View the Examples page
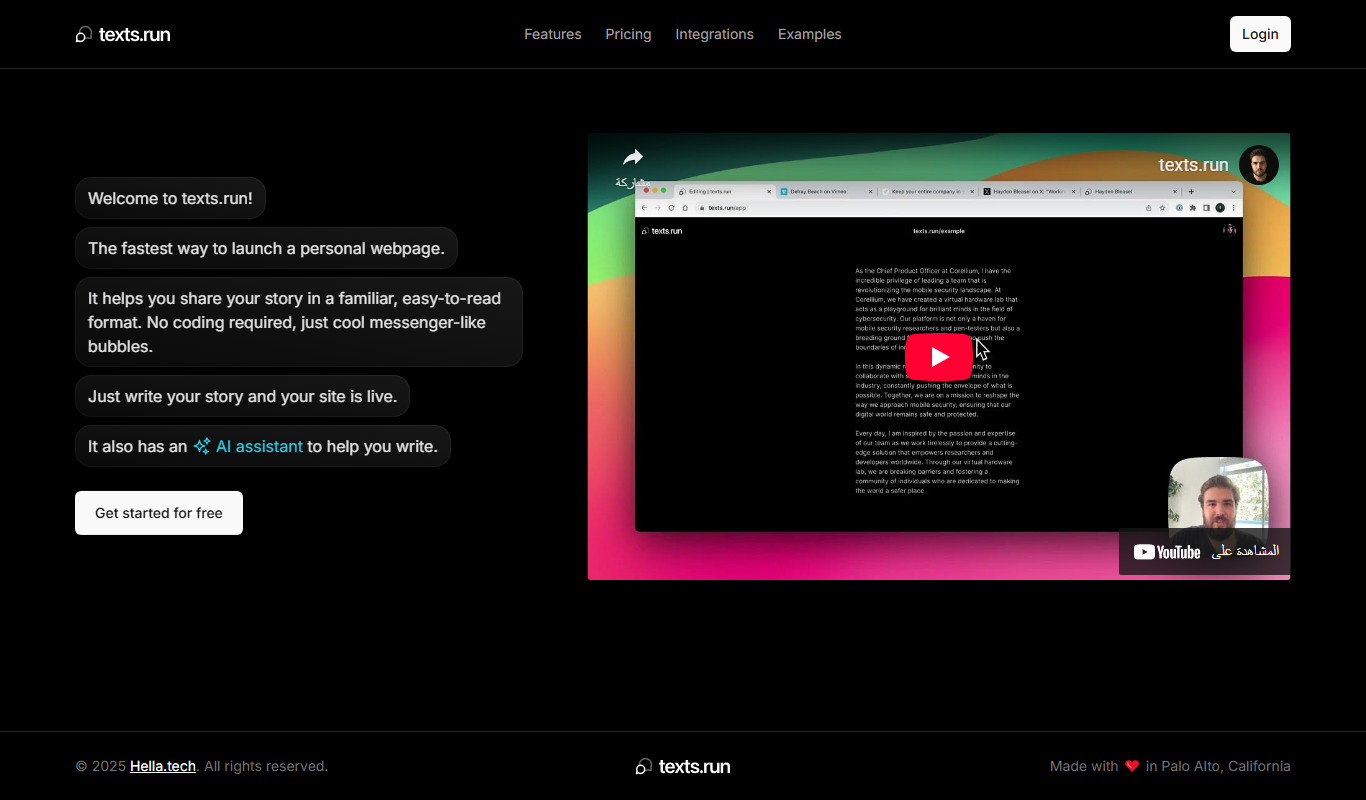This screenshot has height=800, width=1366. coord(810,34)
